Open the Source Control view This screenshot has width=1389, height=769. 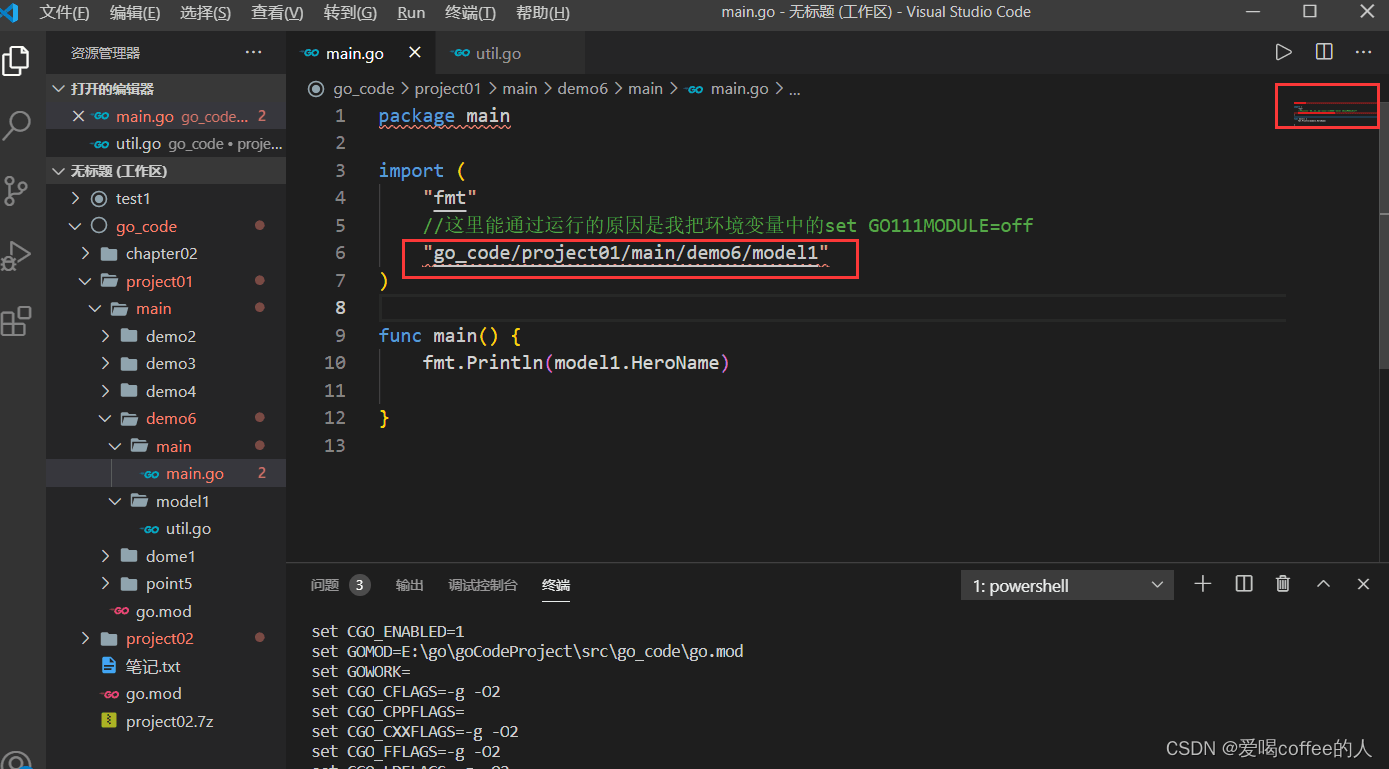coord(16,190)
